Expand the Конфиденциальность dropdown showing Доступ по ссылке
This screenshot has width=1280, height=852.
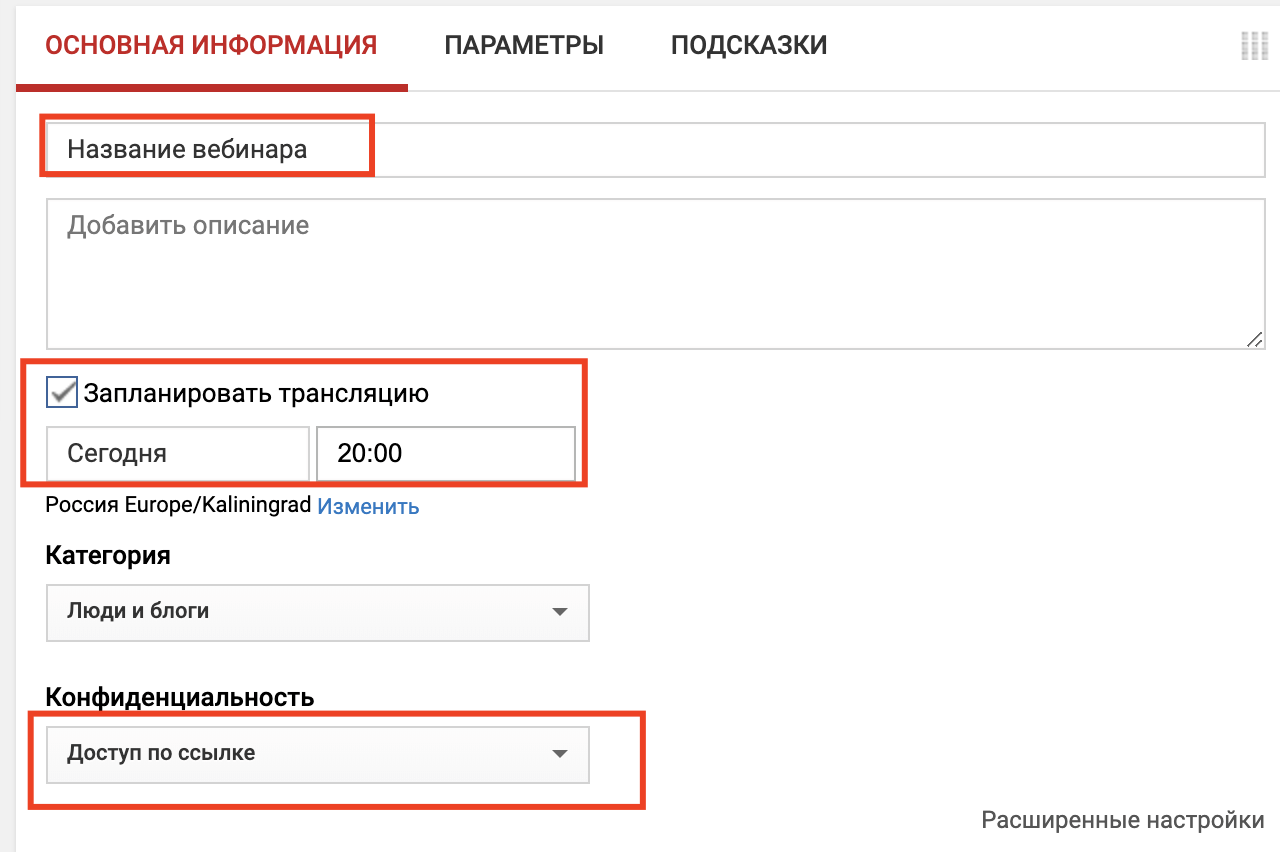[317, 754]
